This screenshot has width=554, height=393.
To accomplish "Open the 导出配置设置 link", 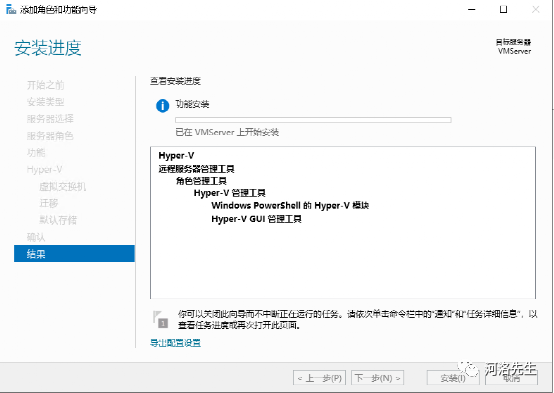I will point(175,342).
